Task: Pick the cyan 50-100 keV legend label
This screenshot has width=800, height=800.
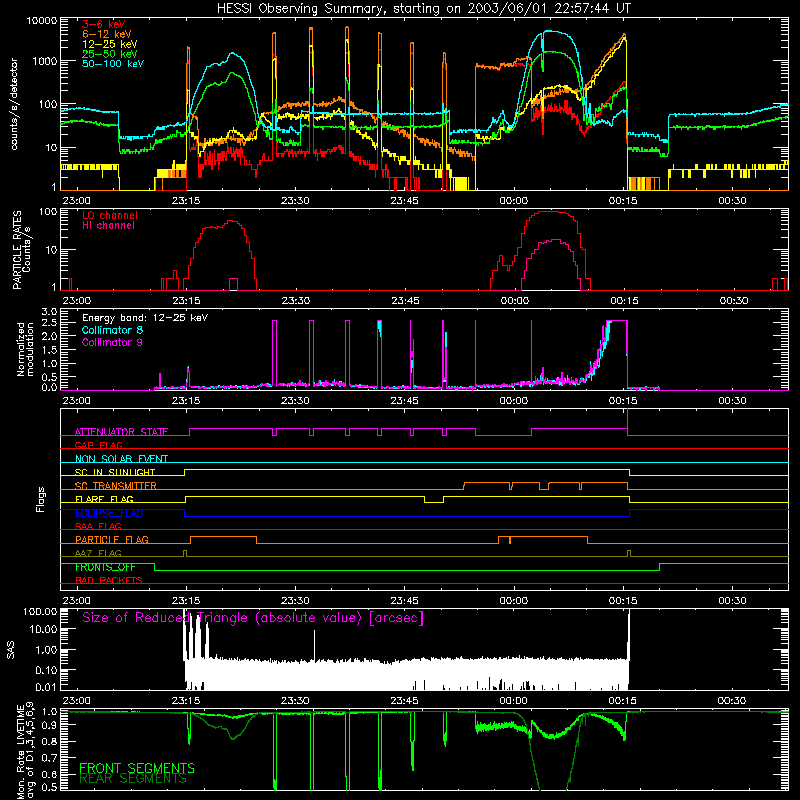Action: click(113, 64)
